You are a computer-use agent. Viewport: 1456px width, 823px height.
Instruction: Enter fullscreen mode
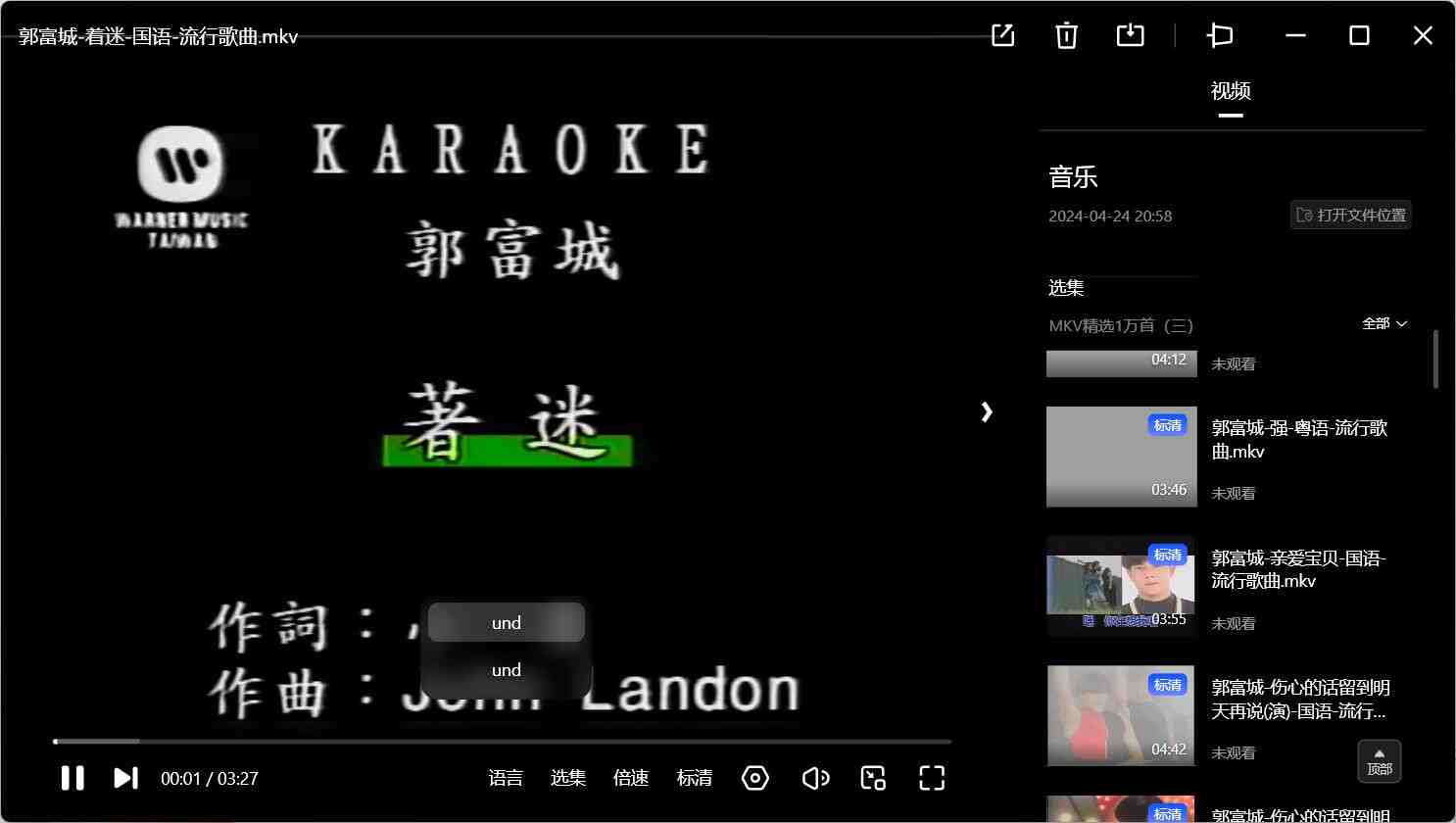(932, 778)
